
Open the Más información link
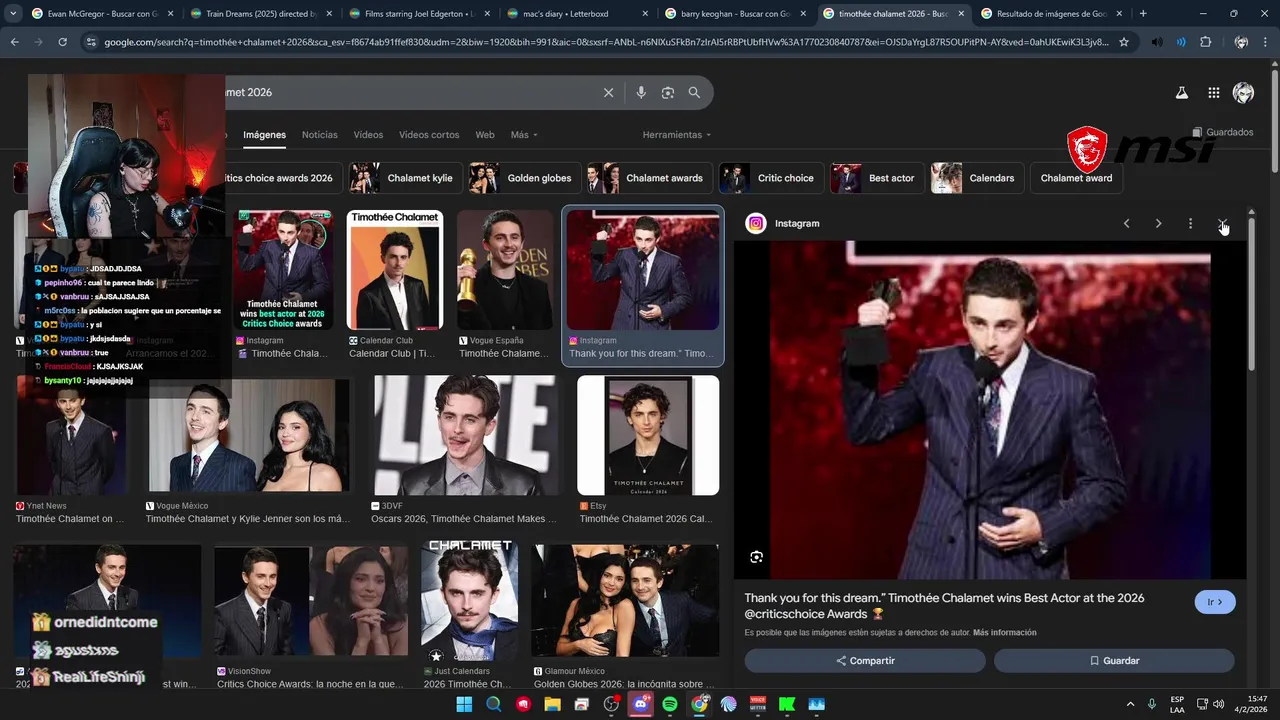tap(1004, 633)
